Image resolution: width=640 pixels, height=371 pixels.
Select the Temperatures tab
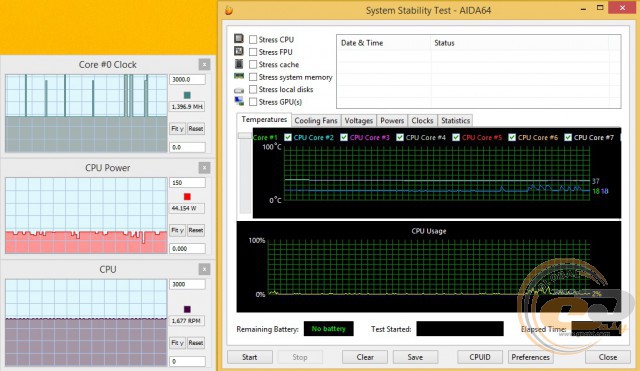click(264, 120)
